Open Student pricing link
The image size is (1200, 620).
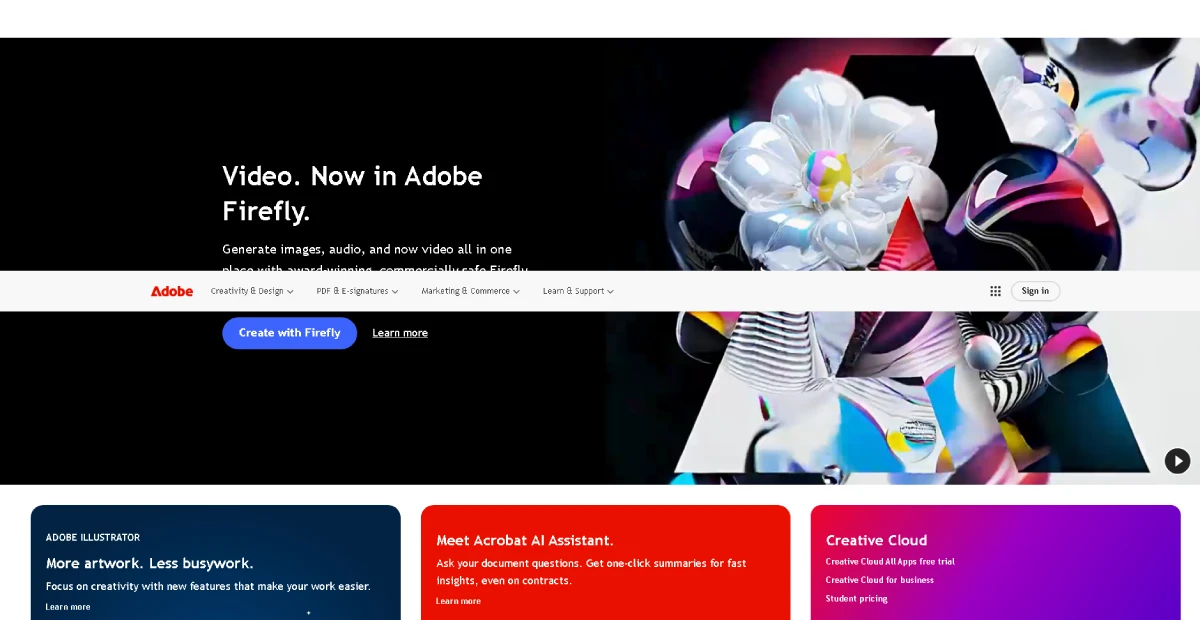(x=856, y=599)
